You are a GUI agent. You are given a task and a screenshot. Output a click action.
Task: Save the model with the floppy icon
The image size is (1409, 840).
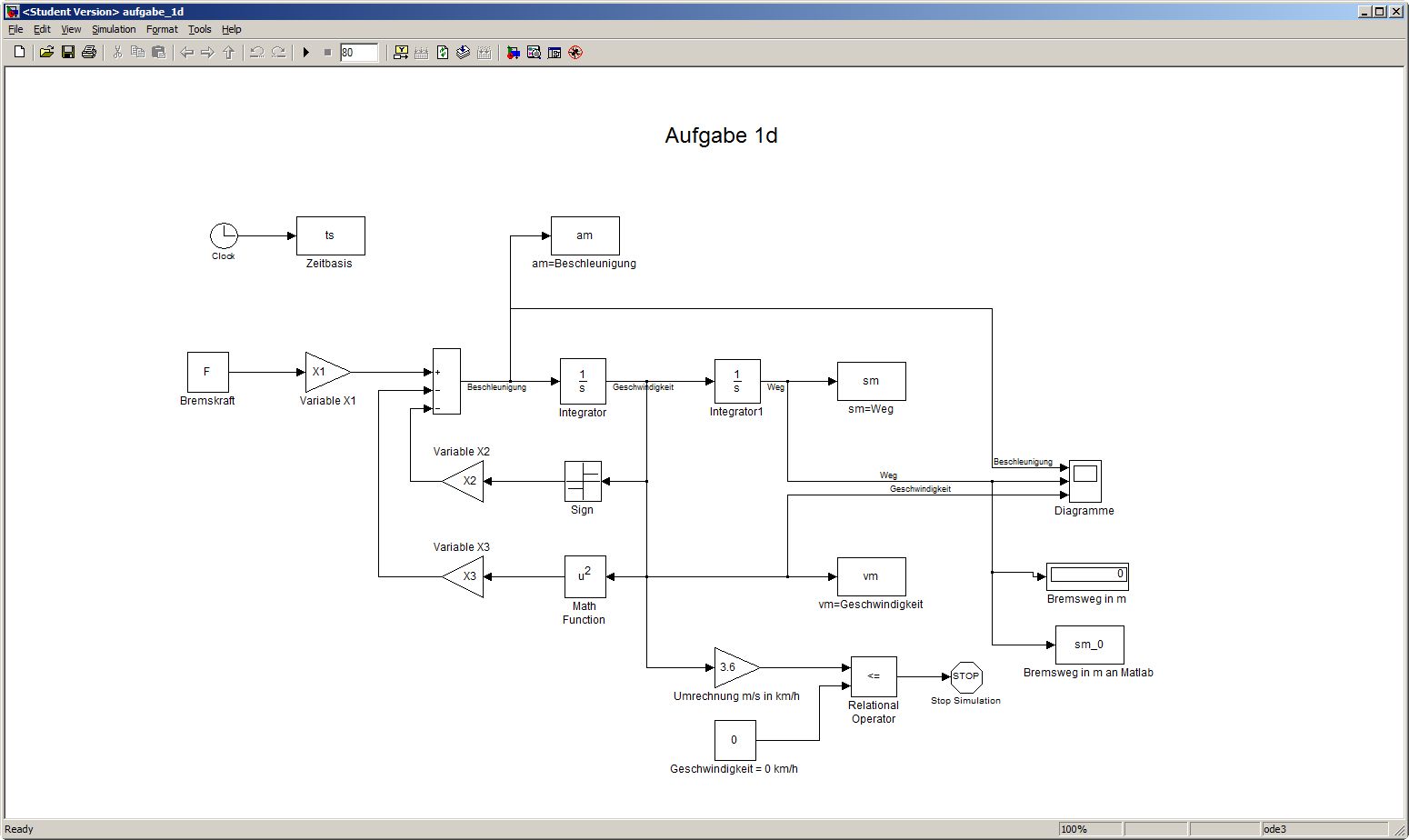click(68, 53)
